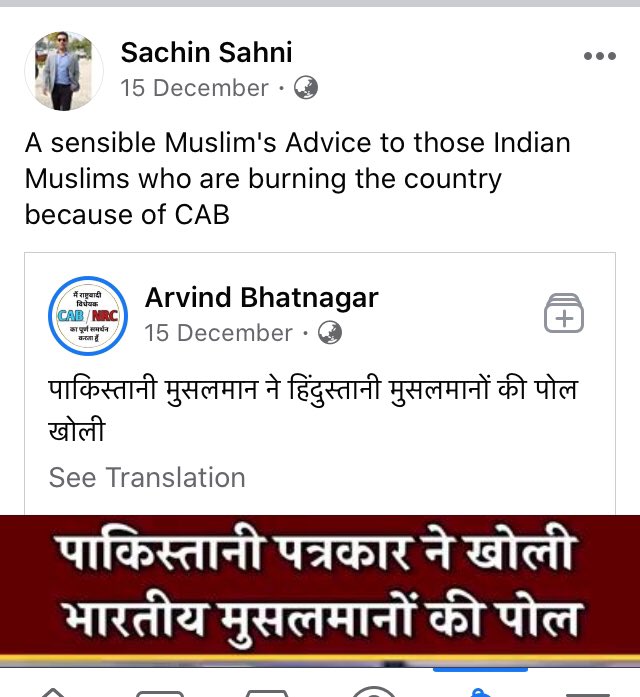Viewport: 640px width, 697px height.
Task: Open the post timestamp 15 December under Sachin Sahni
Action: click(194, 88)
